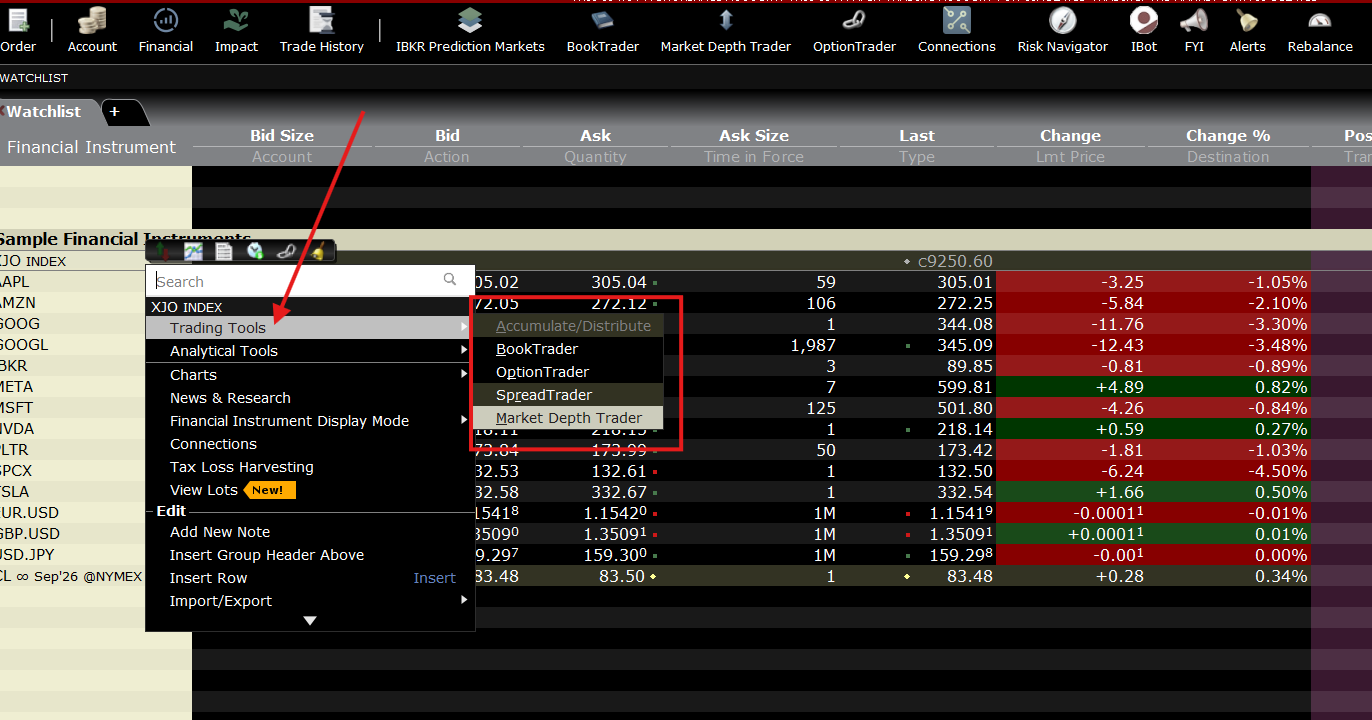Open the Account toolbar icon
This screenshot has width=1372, height=720.
pyautogui.click(x=92, y=30)
